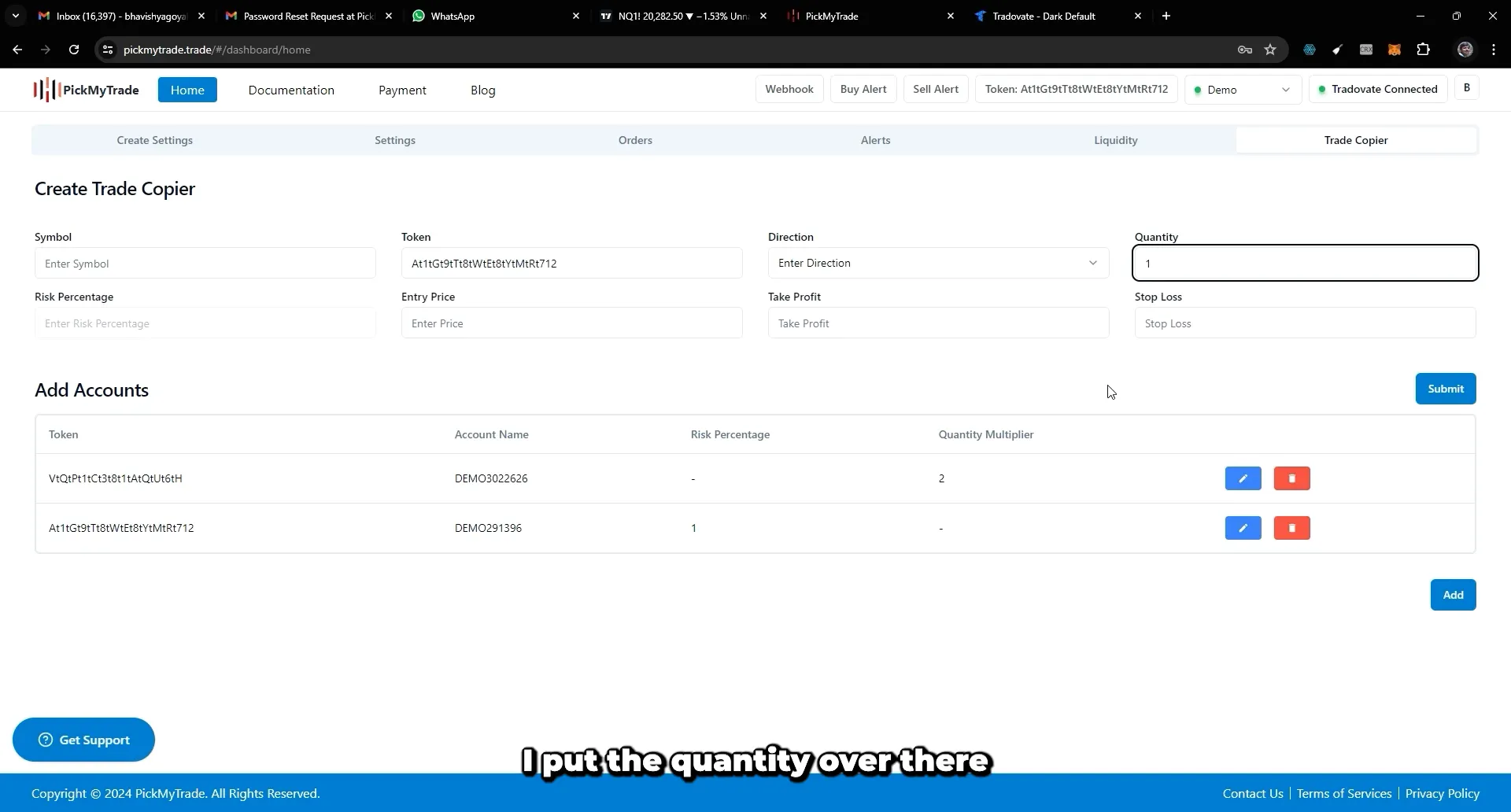Go forward in browser history
The width and height of the screenshot is (1511, 812).
pyautogui.click(x=46, y=50)
